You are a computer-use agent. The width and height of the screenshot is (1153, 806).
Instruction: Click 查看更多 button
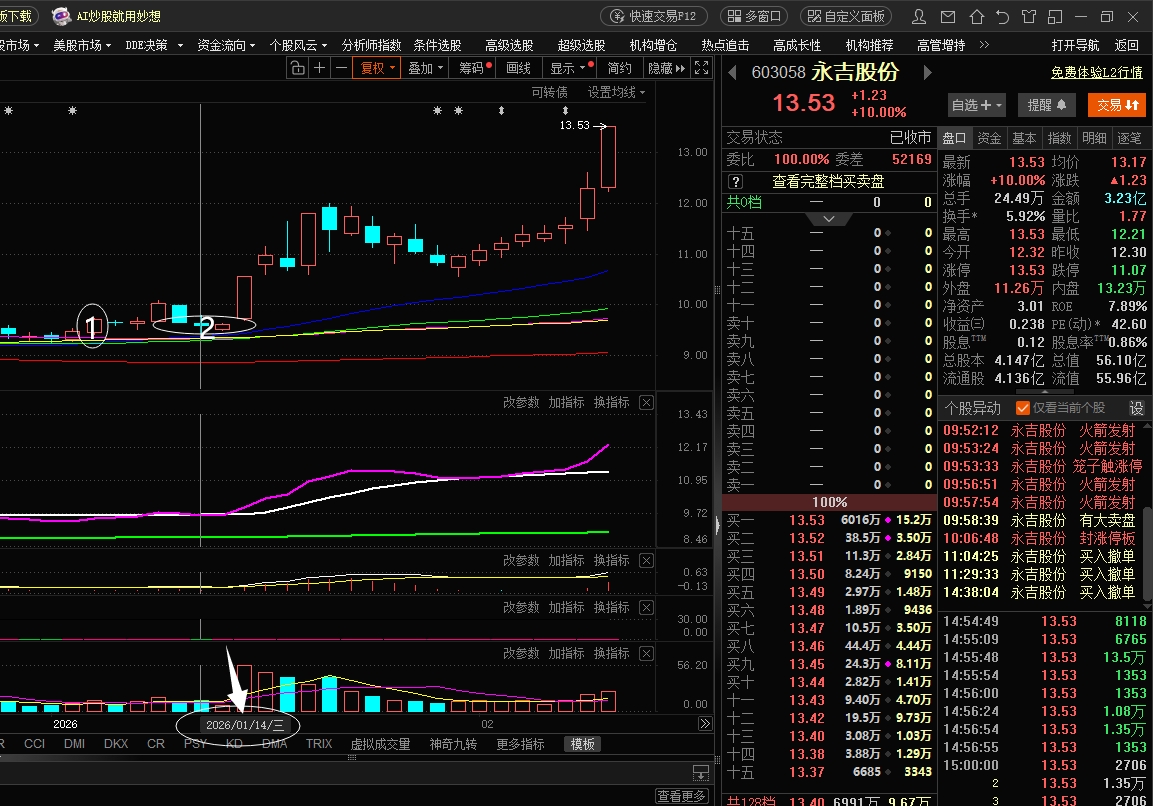click(681, 796)
